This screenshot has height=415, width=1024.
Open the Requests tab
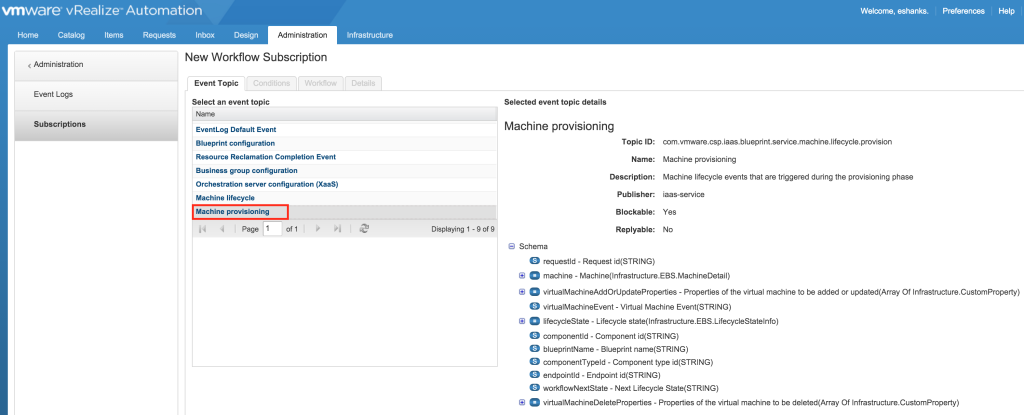[159, 35]
